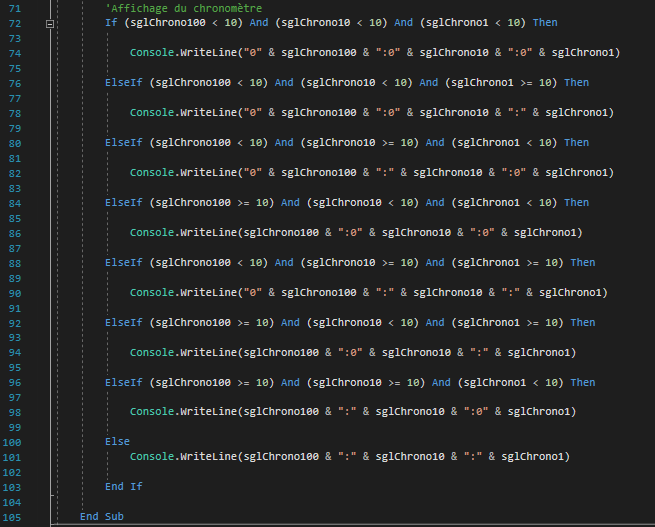Click the ElseIf keyword on line 92
This screenshot has width=655, height=527.
(x=124, y=323)
